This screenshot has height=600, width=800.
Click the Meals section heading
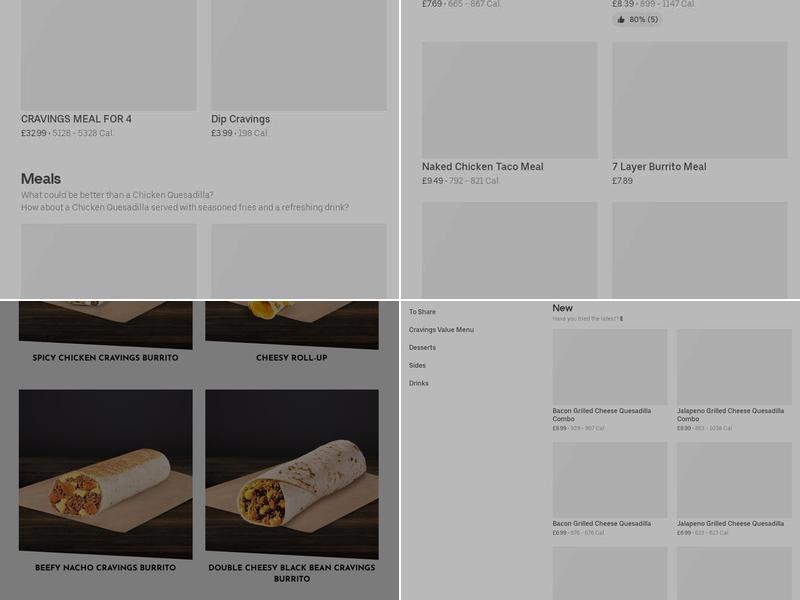41,179
